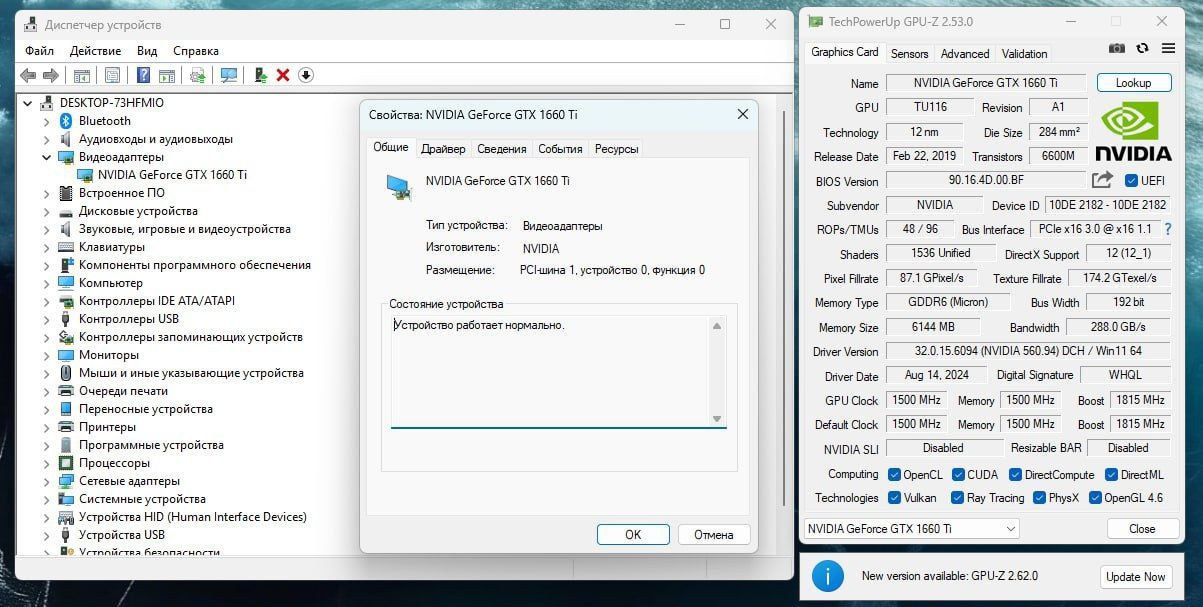Click the question mark beside Bus Interface

click(1168, 229)
